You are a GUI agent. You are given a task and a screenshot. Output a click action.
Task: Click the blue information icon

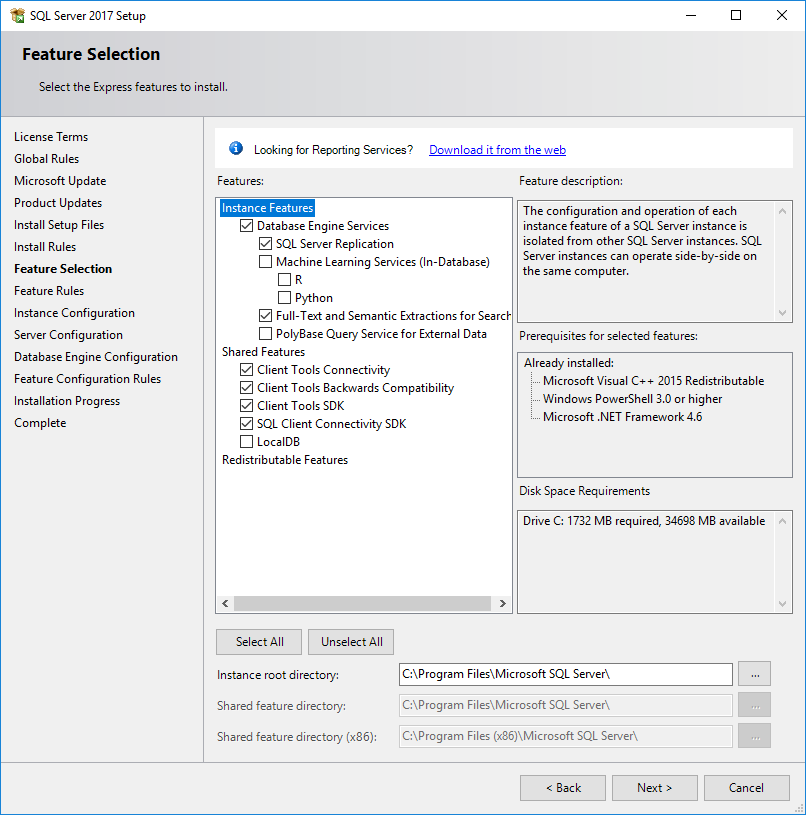tap(236, 149)
